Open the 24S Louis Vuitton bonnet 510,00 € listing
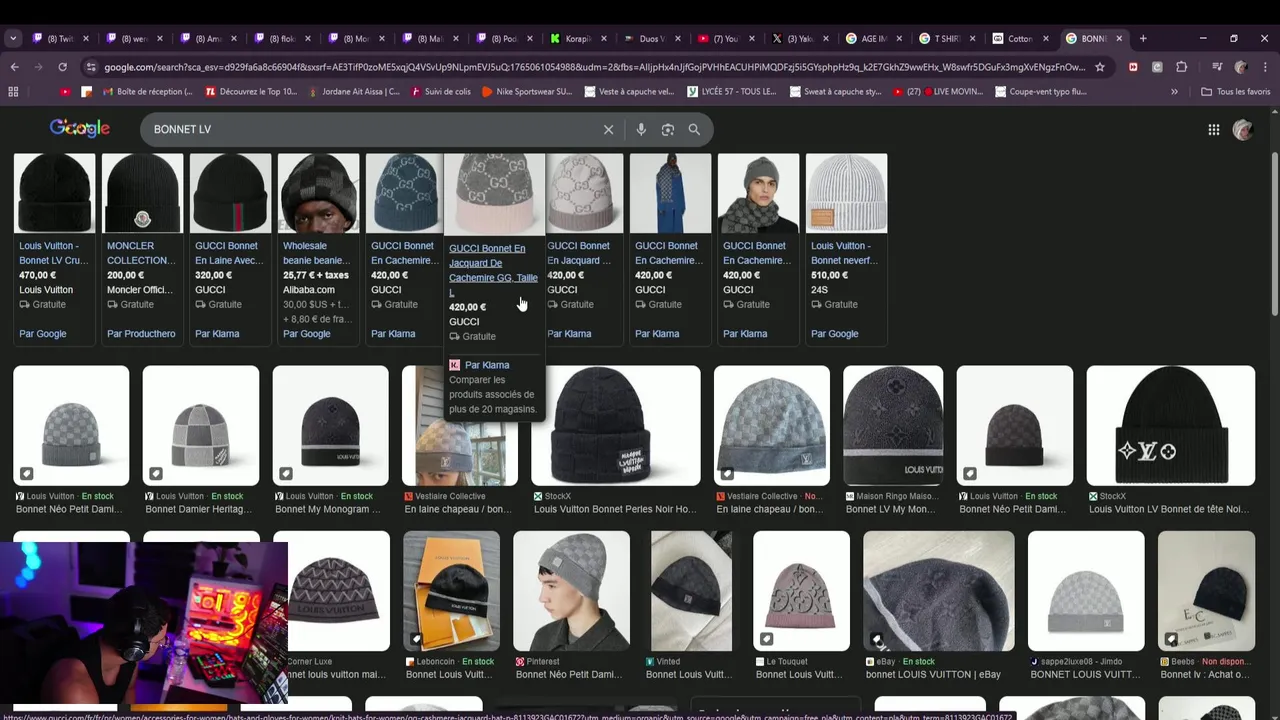 pyautogui.click(x=846, y=248)
